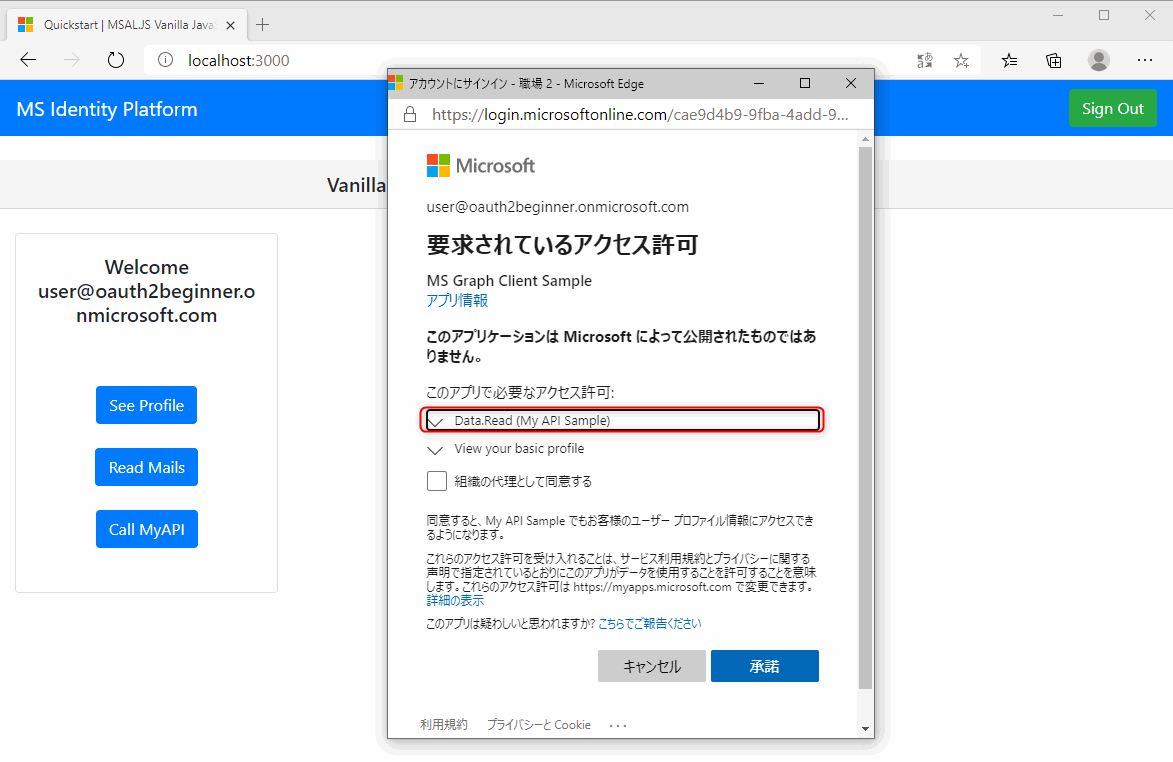Open the 詳細の表示 link
Image resolution: width=1173 pixels, height=762 pixels.
pos(455,600)
